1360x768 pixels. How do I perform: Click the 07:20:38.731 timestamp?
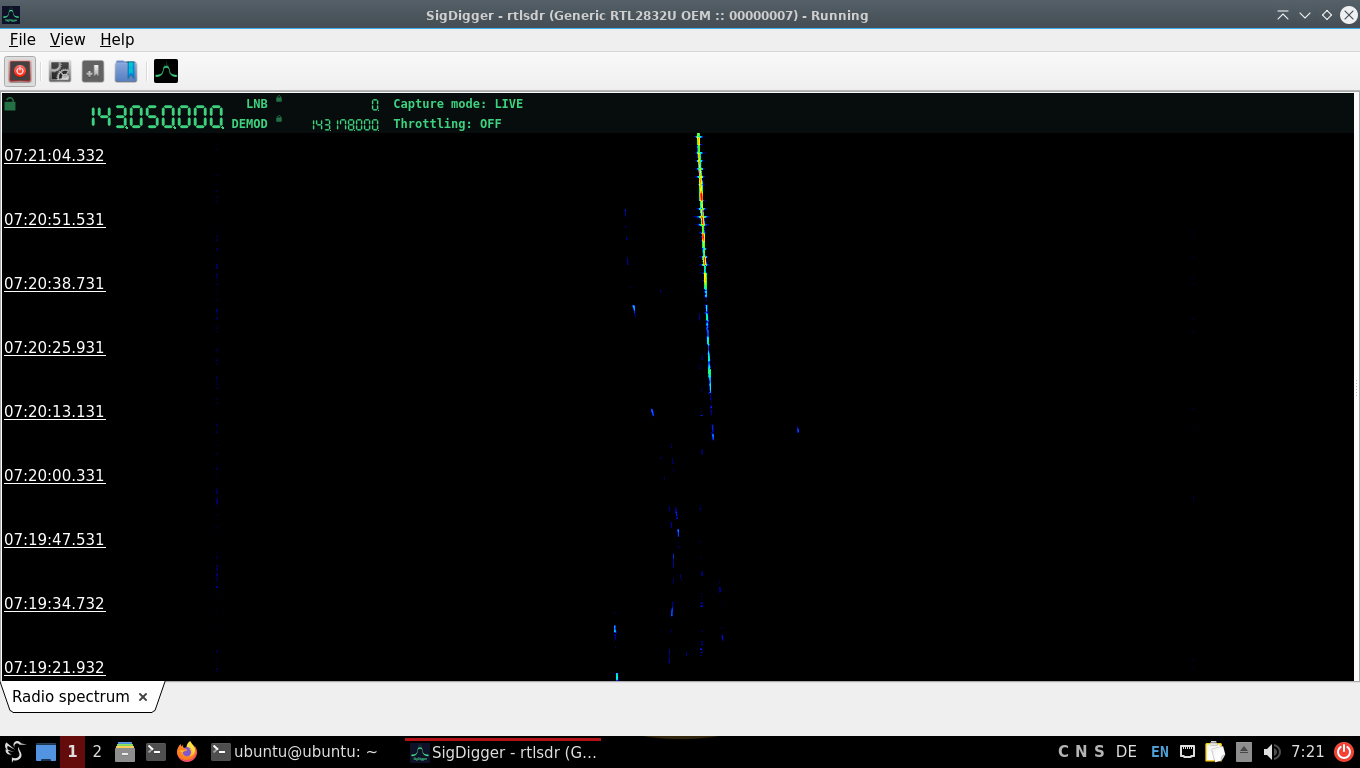click(x=54, y=284)
